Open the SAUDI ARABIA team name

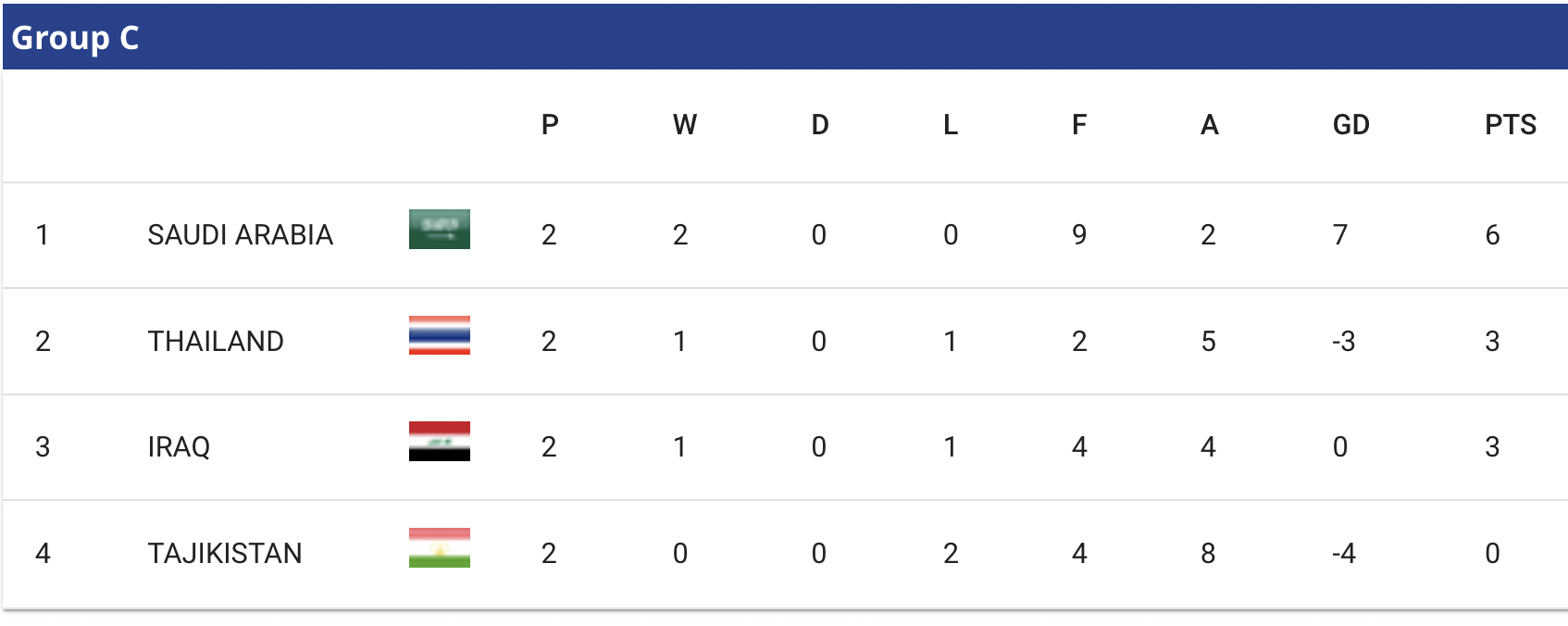point(241,235)
